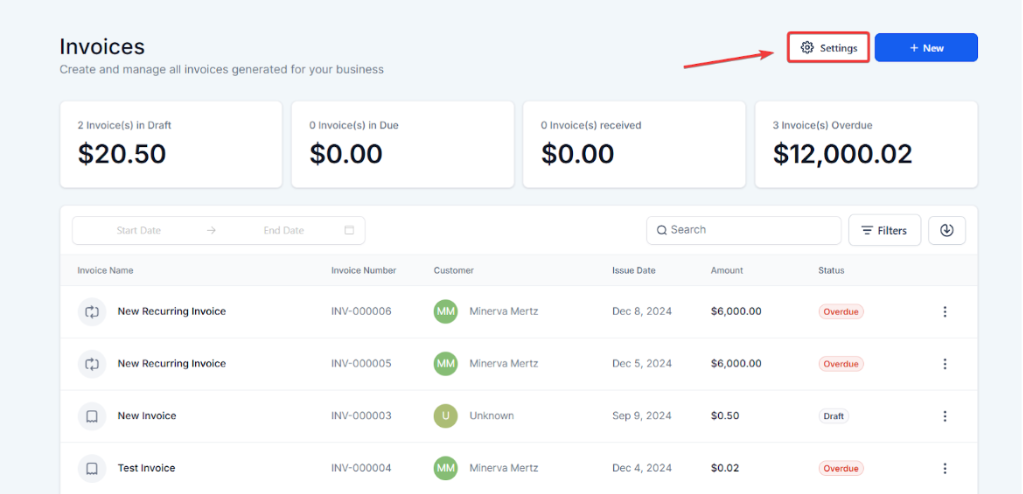
Task: Click recurring icon of invoice INV-000006
Action: [92, 312]
